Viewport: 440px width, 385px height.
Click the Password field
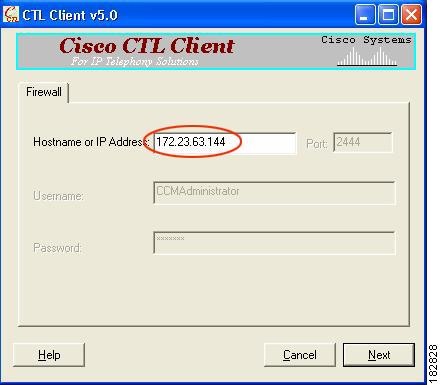[x=274, y=243]
